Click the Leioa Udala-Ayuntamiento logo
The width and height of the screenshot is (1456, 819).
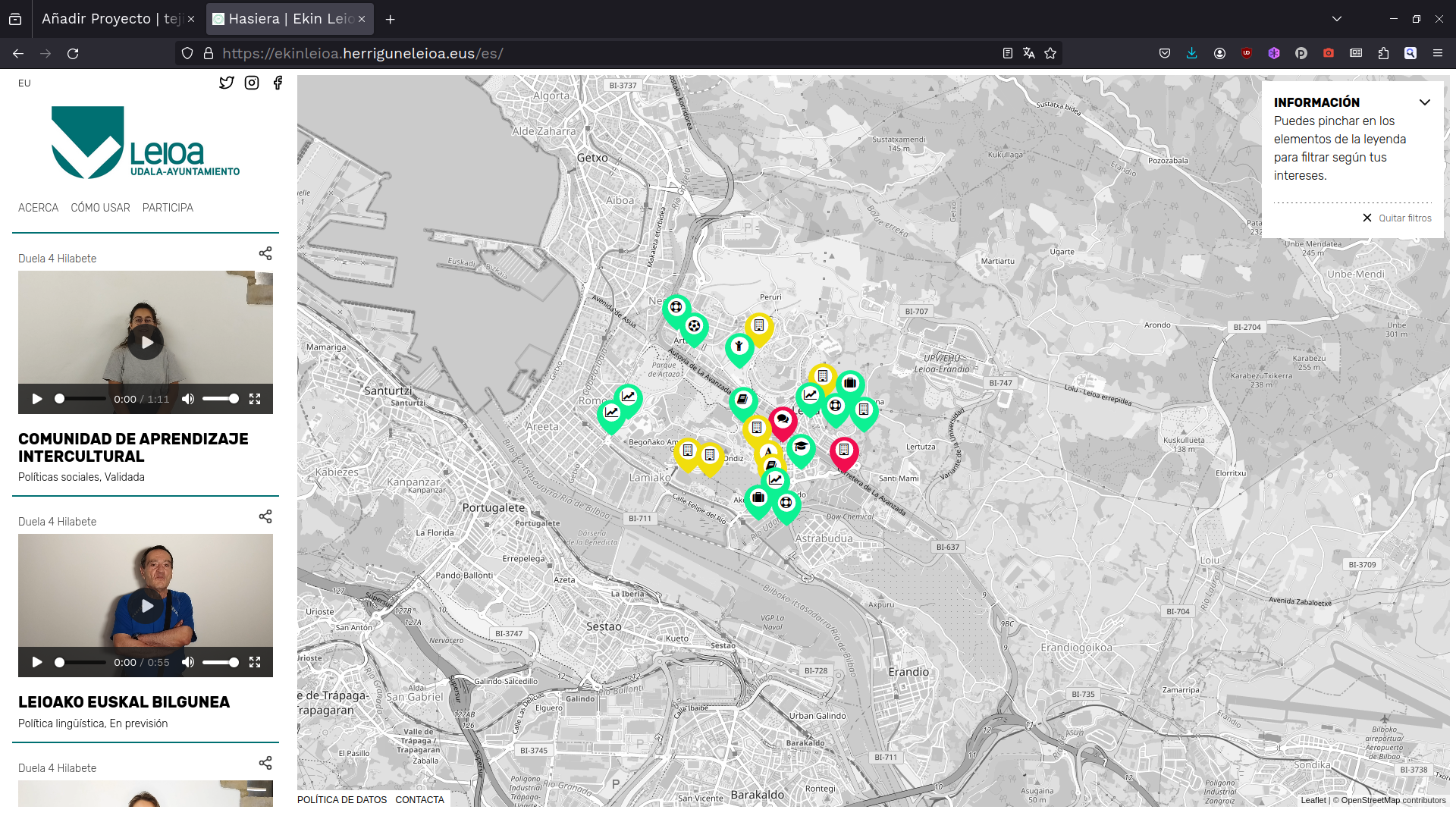[145, 143]
